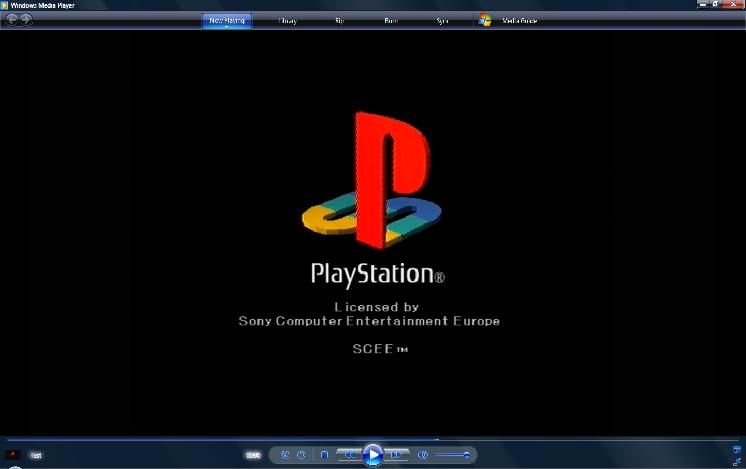Expand the Now Playing tab dropdown arrow

226,27
